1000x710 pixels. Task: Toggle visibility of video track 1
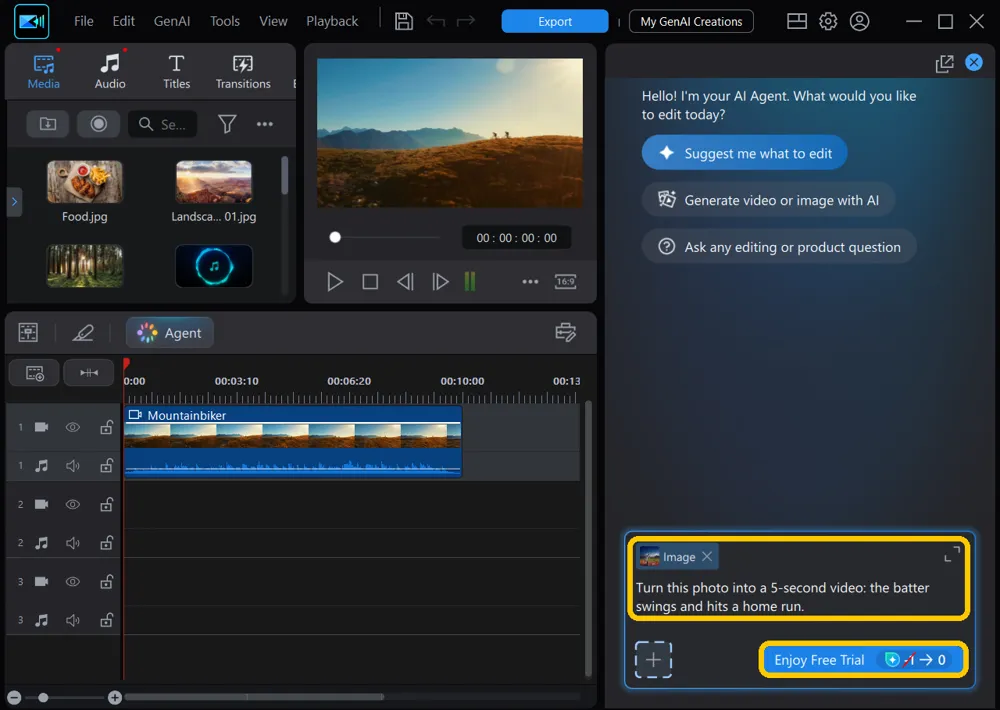click(x=73, y=427)
